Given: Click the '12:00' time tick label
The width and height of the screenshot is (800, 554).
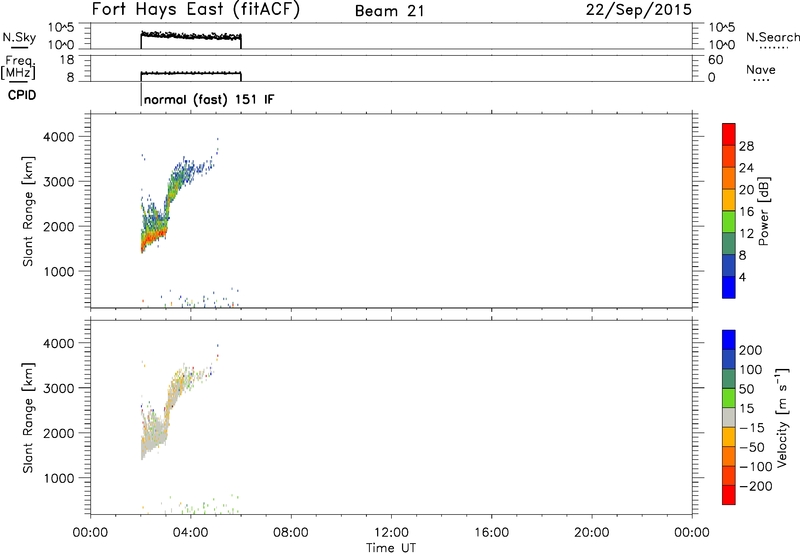Looking at the screenshot, I should click(391, 533).
